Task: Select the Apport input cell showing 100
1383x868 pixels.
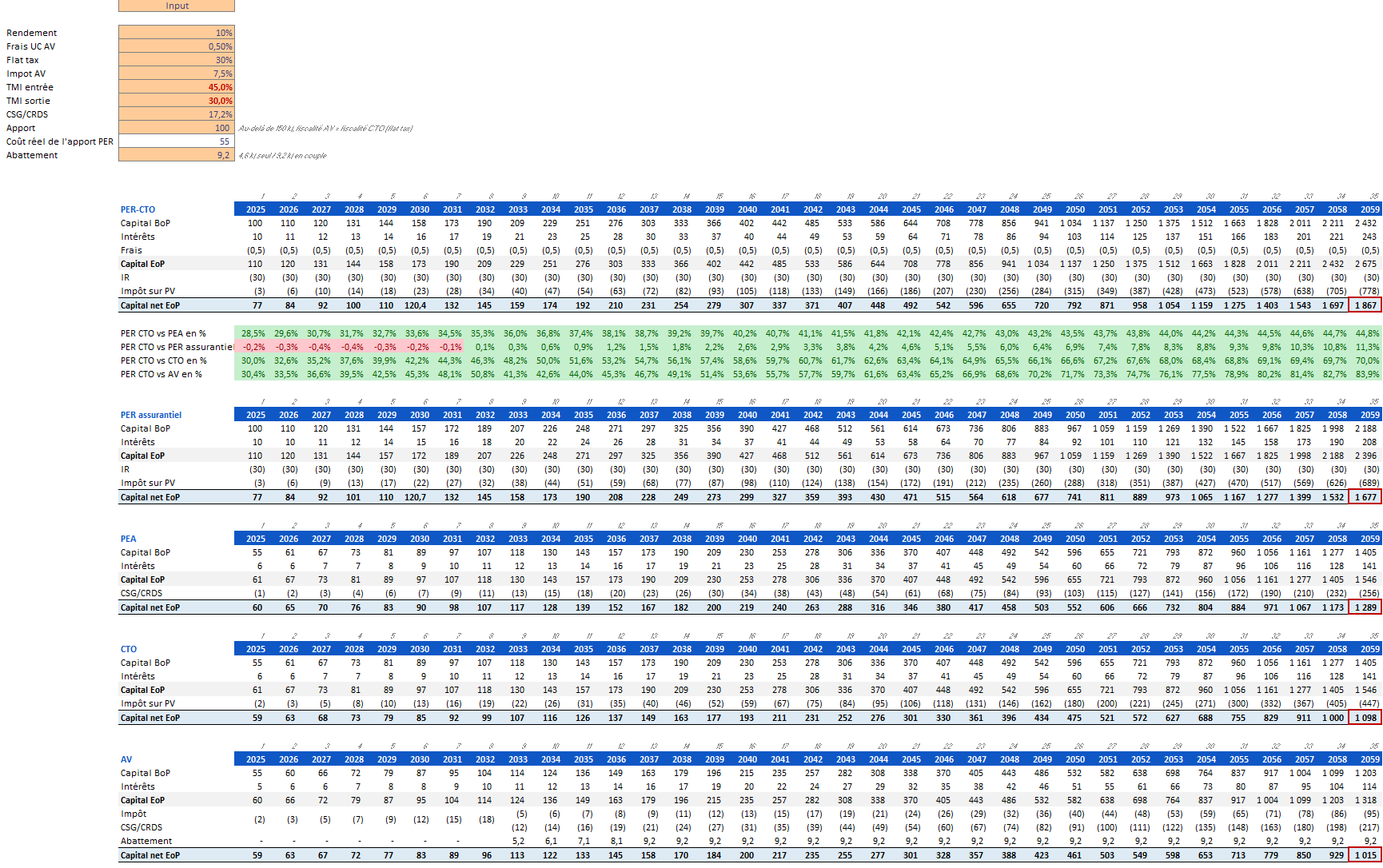Action: 177,128
